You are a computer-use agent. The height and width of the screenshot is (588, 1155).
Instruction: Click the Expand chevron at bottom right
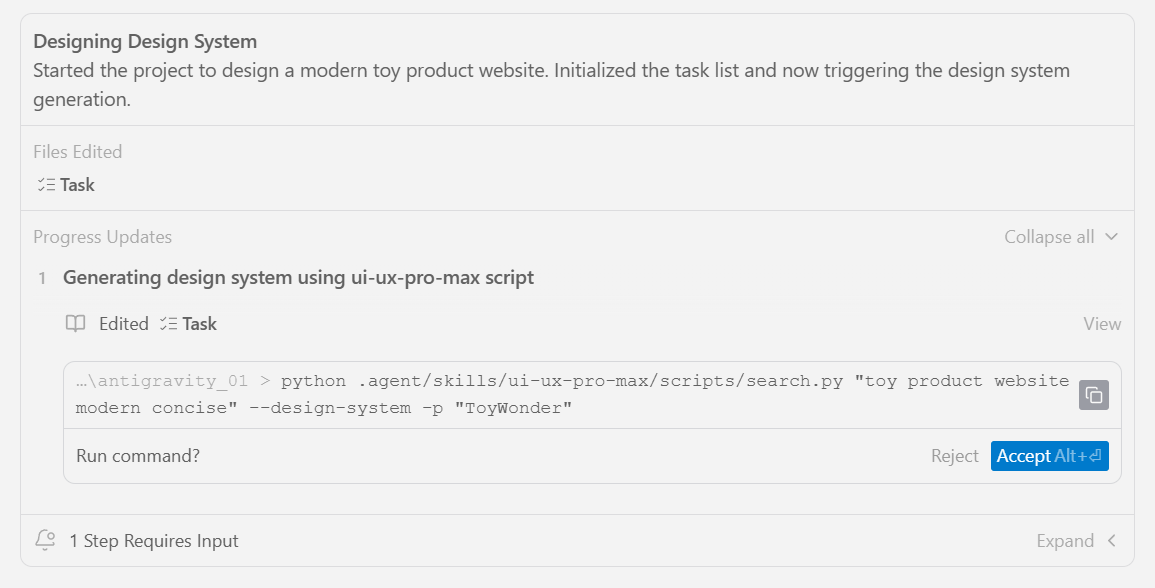1111,541
